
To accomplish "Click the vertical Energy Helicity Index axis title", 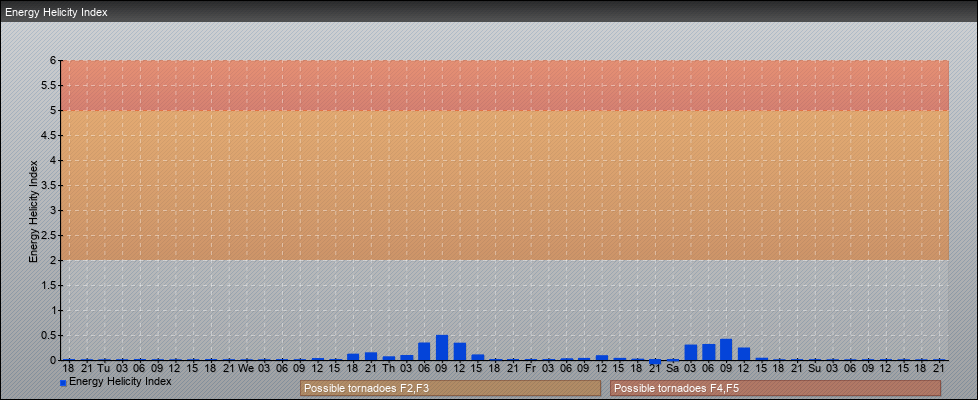I will click(34, 211).
